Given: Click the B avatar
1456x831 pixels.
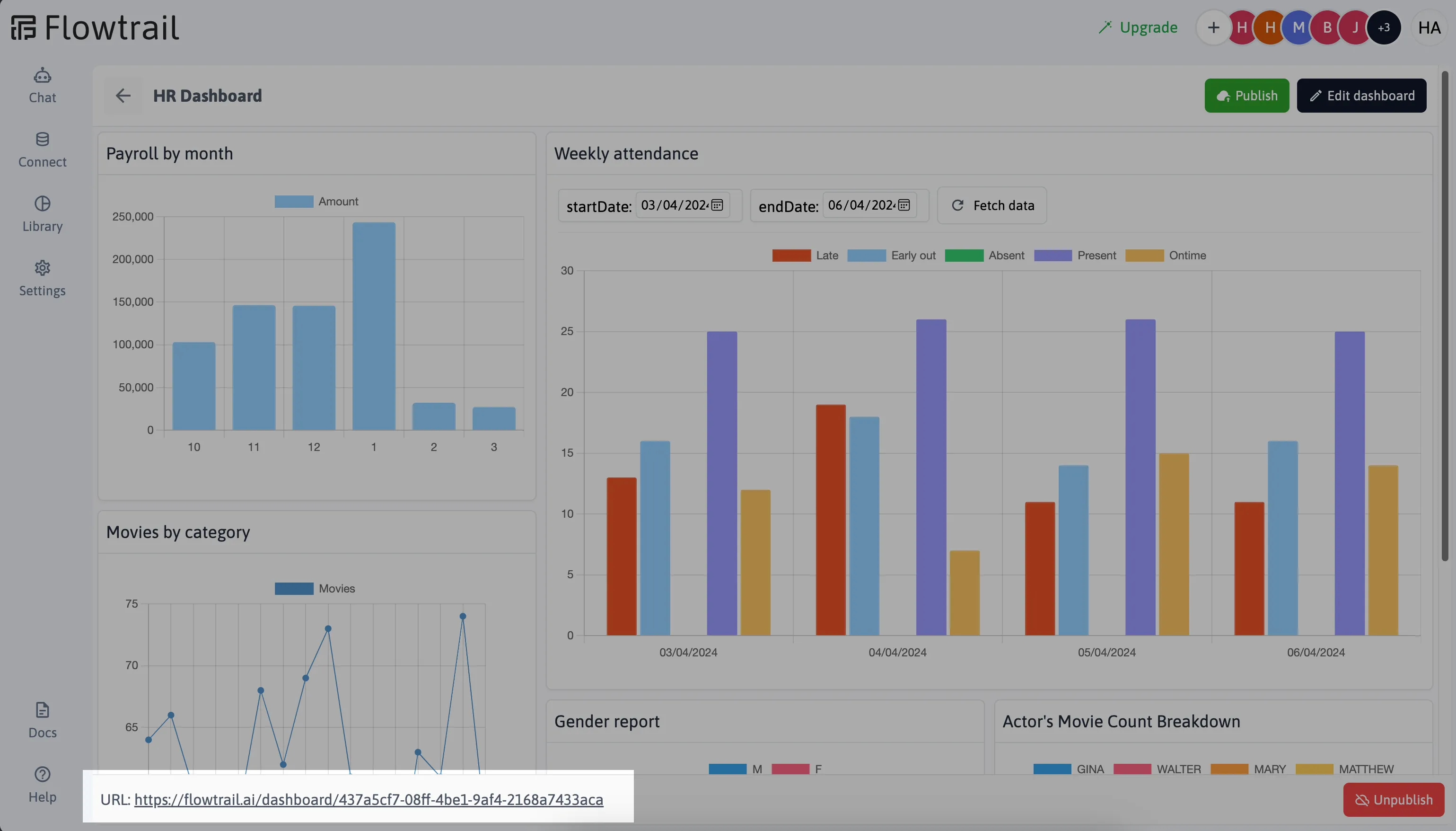Looking at the screenshot, I should pos(1326,27).
